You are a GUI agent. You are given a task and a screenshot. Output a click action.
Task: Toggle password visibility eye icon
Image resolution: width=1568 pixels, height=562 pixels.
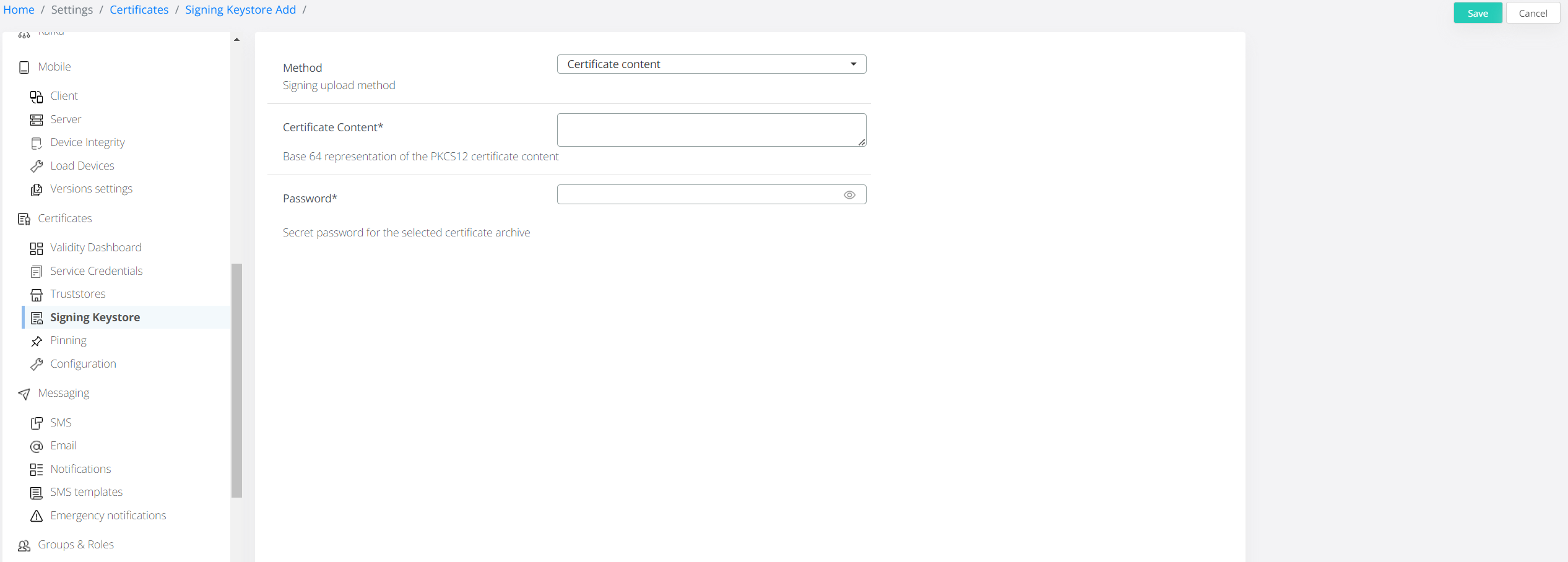click(x=849, y=195)
